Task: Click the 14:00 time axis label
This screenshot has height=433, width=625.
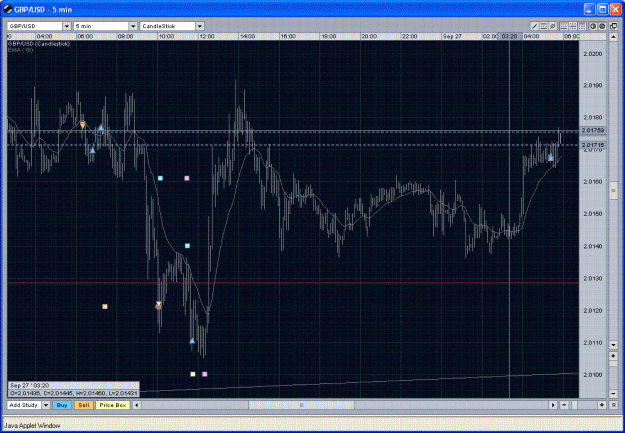Action: point(247,36)
